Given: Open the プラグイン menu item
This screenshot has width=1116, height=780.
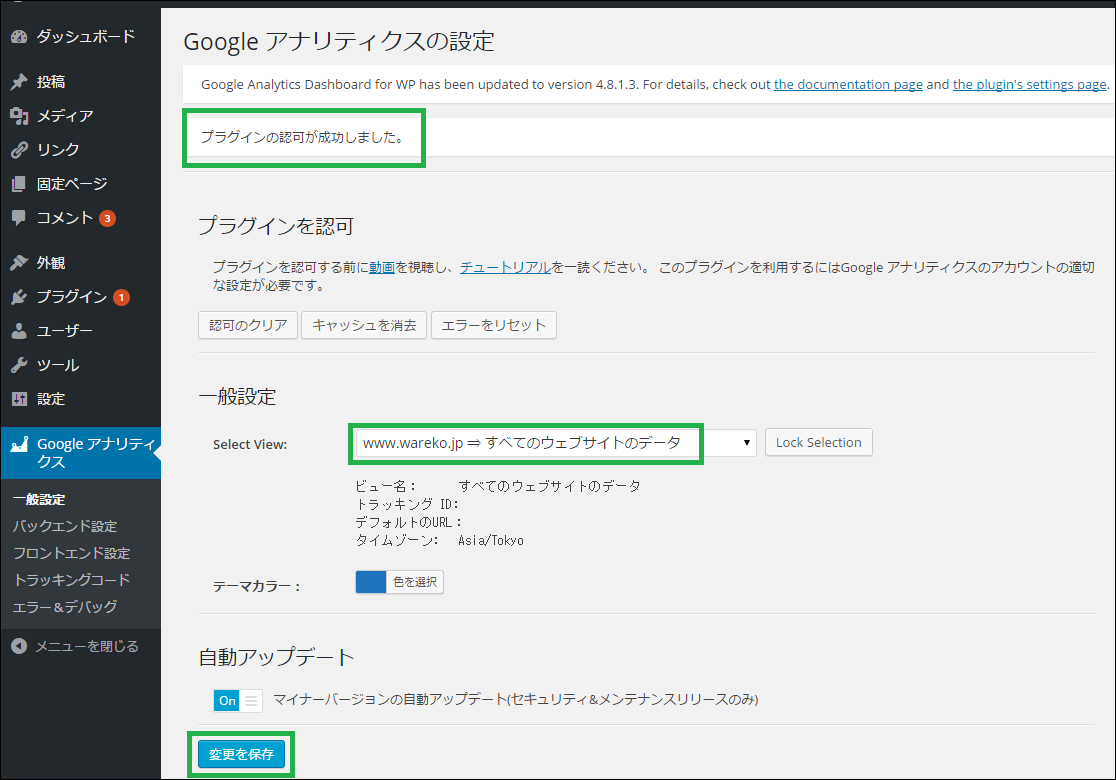Looking at the screenshot, I should tap(72, 297).
